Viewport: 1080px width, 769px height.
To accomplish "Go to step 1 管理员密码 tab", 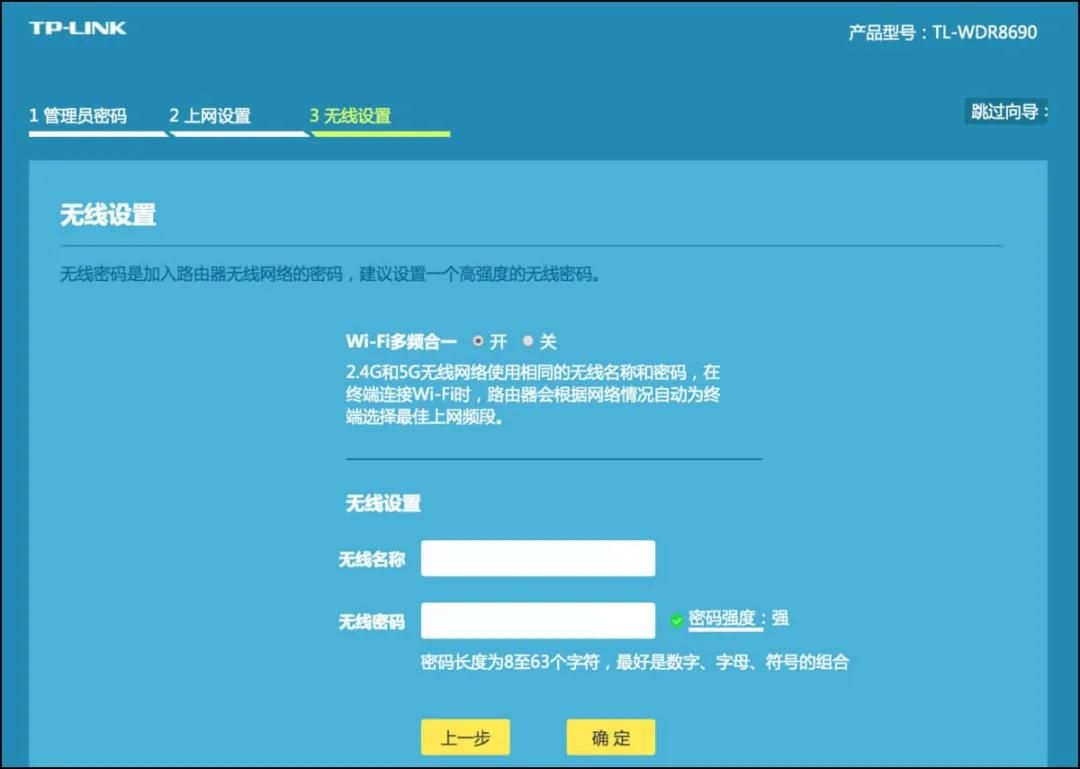I will [78, 115].
